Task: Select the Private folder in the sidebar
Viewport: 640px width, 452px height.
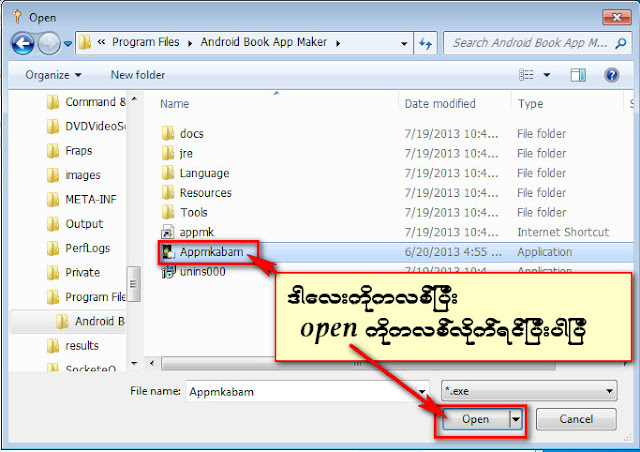Action: (73, 272)
